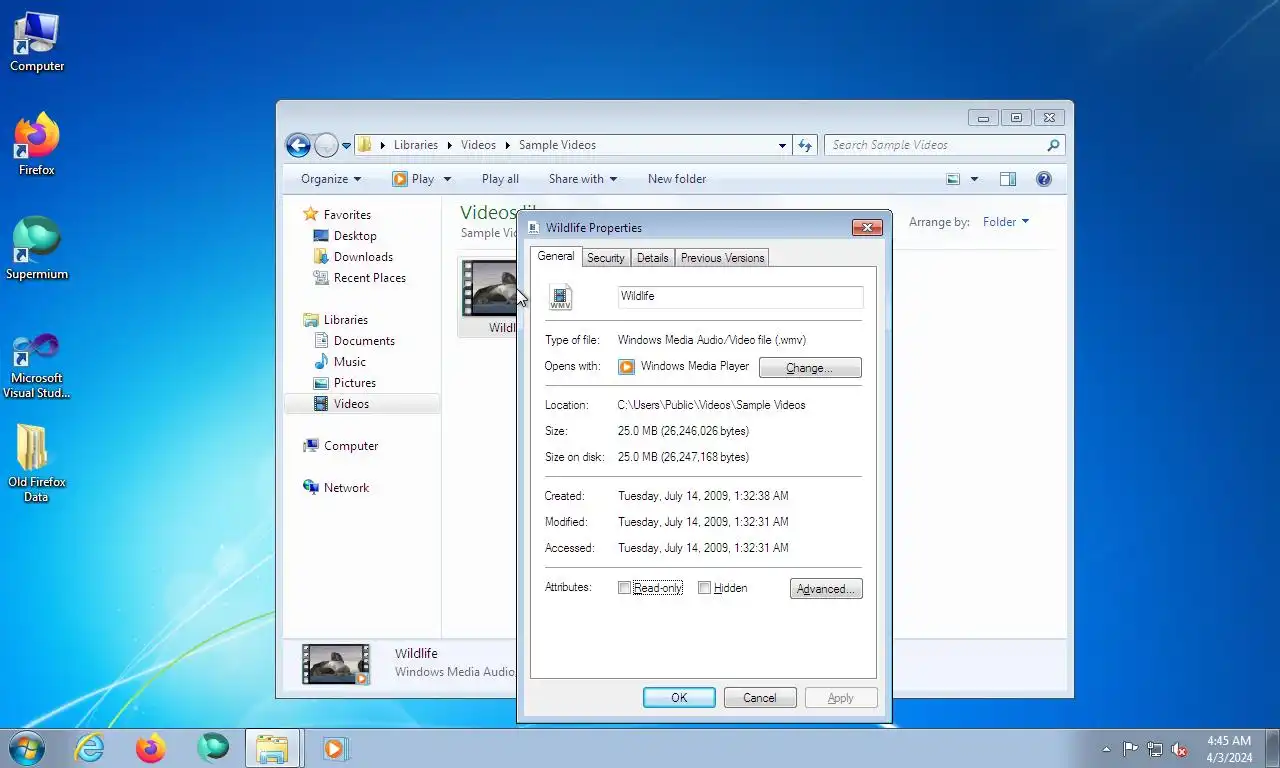Image resolution: width=1280 pixels, height=768 pixels.
Task: Click New folder in toolbar
Action: (x=677, y=179)
